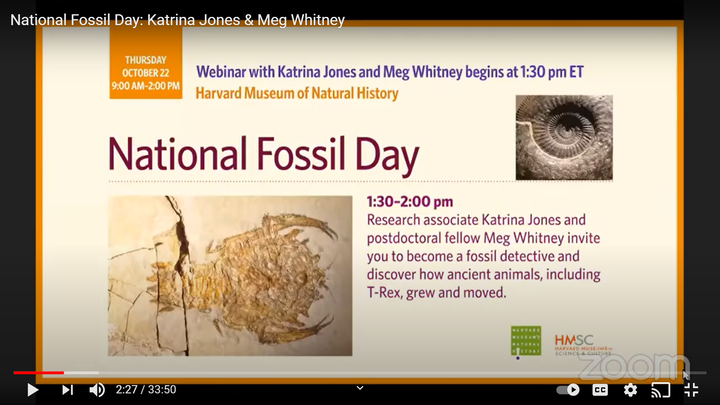
Task: Click the ammonite fossil image
Action: tap(564, 137)
